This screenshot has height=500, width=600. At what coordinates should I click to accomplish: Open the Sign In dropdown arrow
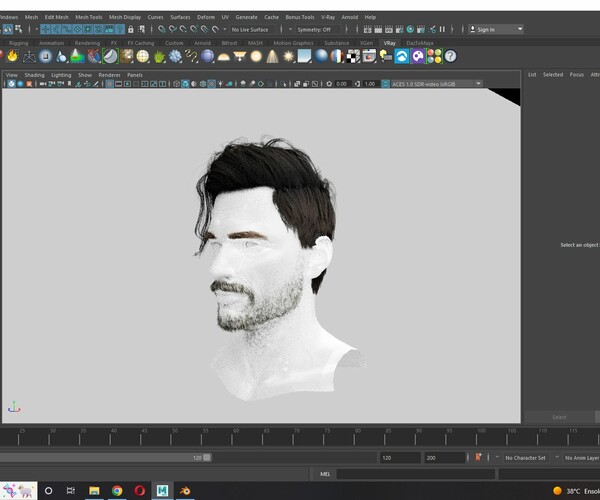tap(520, 29)
